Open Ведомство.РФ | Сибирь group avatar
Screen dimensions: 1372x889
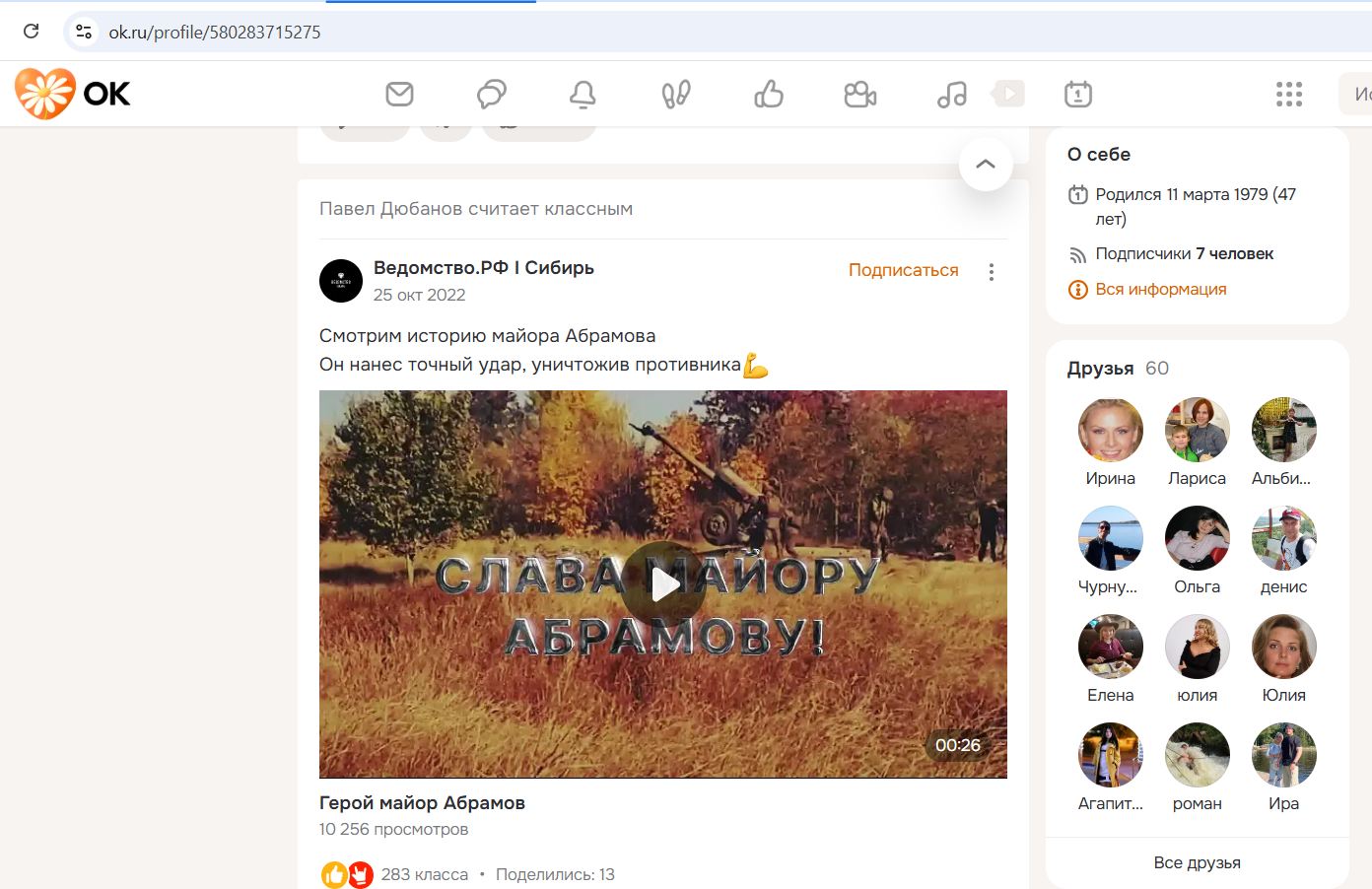341,281
